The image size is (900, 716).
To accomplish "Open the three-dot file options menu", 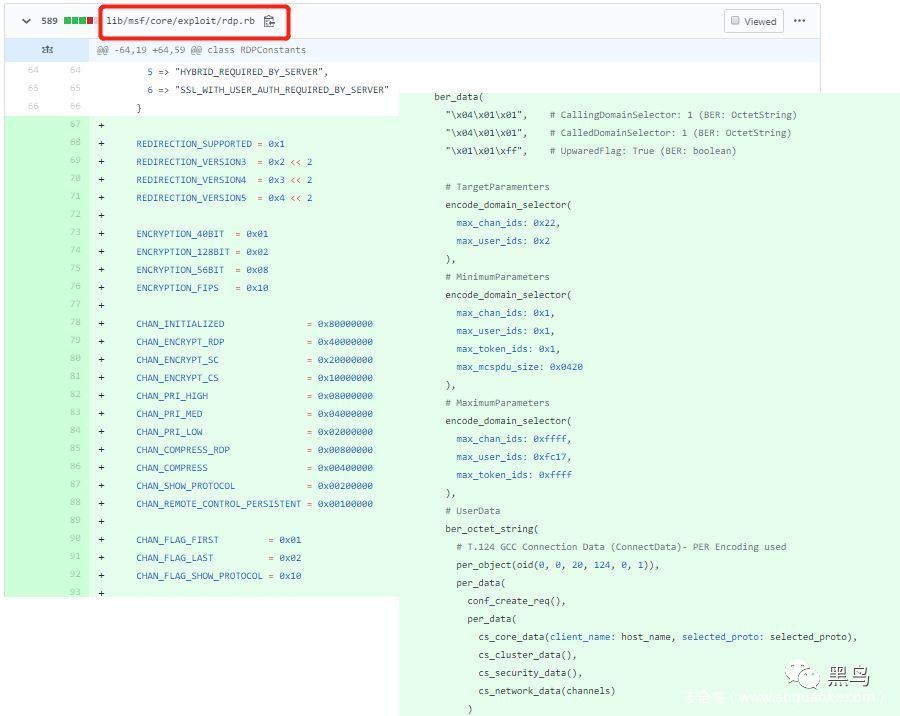I will (x=799, y=21).
